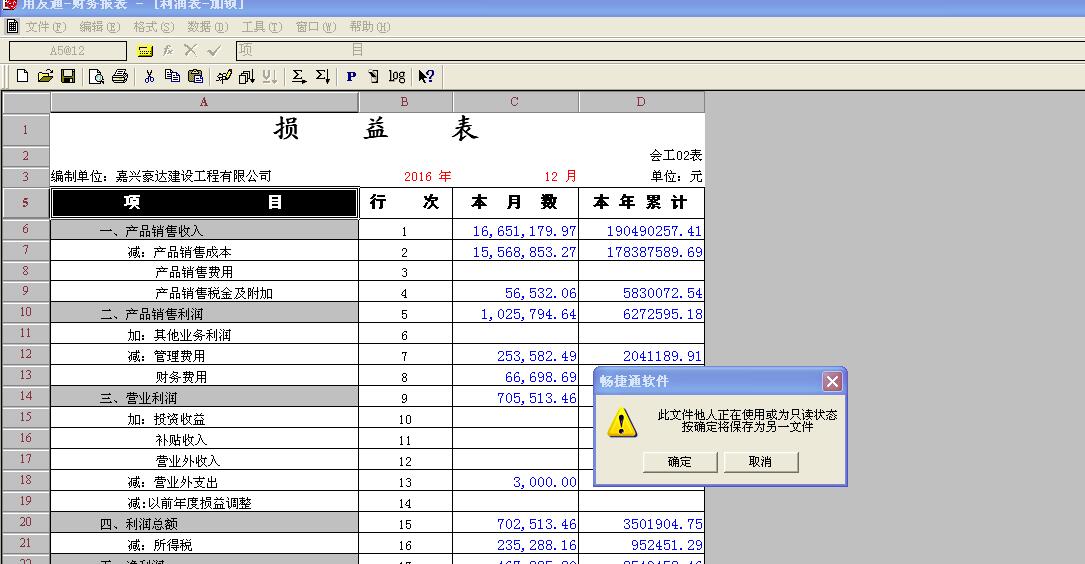Viewport: 1085px width, 564px height.
Task: Select cell 减：管理费用
Action: (204, 355)
